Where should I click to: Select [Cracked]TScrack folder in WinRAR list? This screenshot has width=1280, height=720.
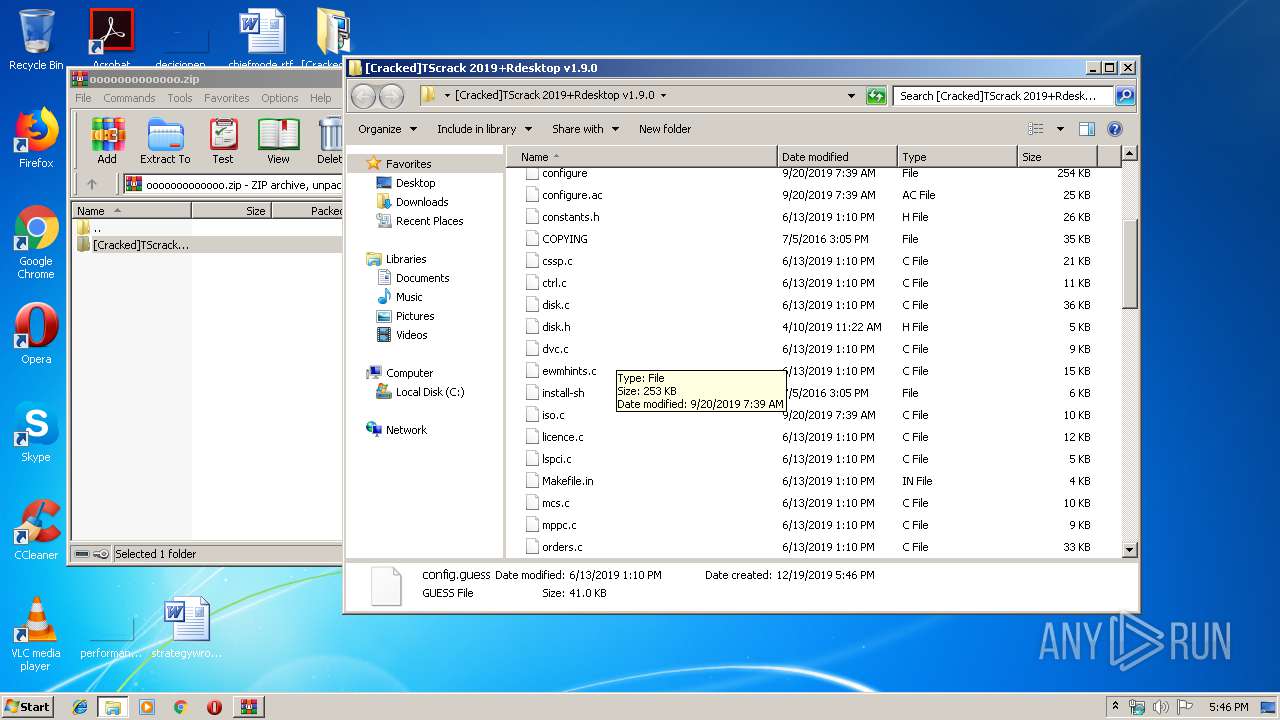(140, 245)
